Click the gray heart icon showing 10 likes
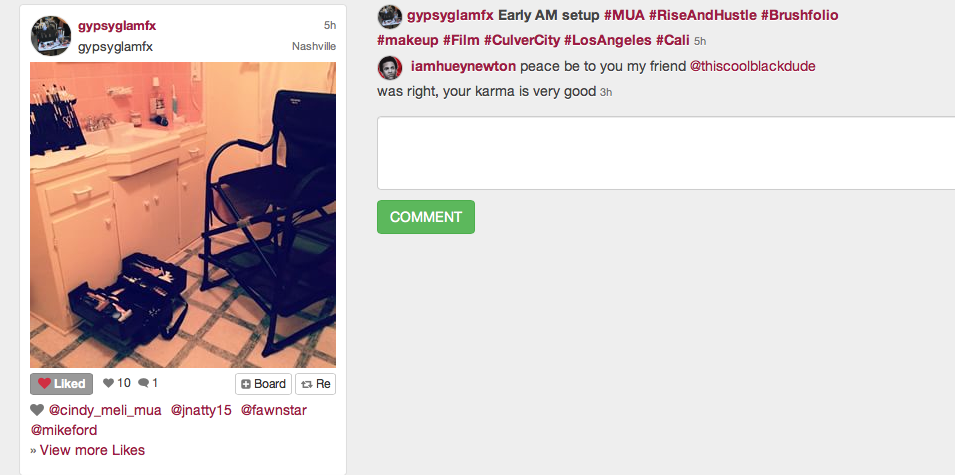The width and height of the screenshot is (955, 475). (108, 383)
